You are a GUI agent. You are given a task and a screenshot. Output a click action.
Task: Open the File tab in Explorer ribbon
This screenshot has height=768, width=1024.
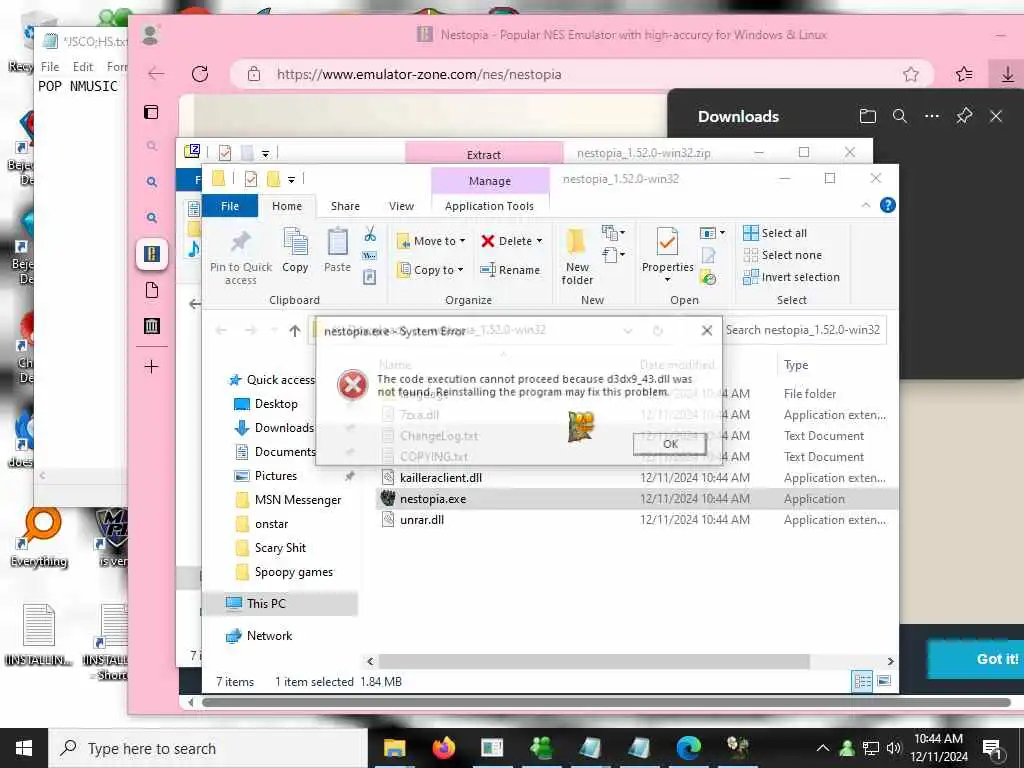coord(230,206)
